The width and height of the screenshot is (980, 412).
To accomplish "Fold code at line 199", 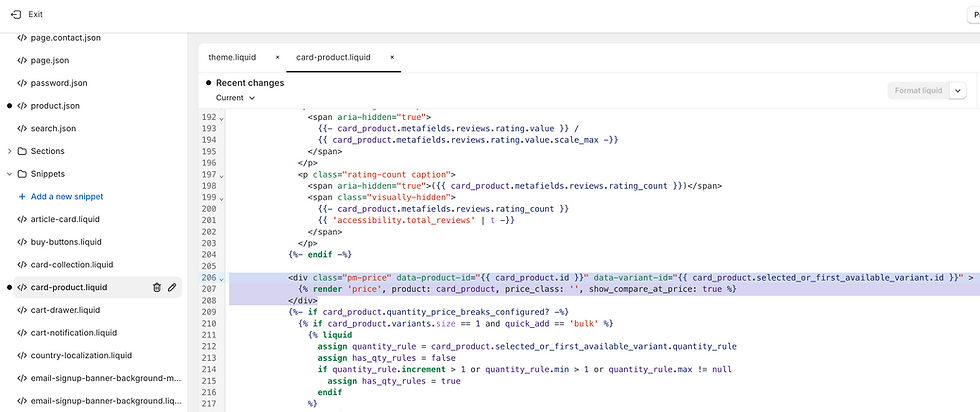I will click(x=221, y=198).
